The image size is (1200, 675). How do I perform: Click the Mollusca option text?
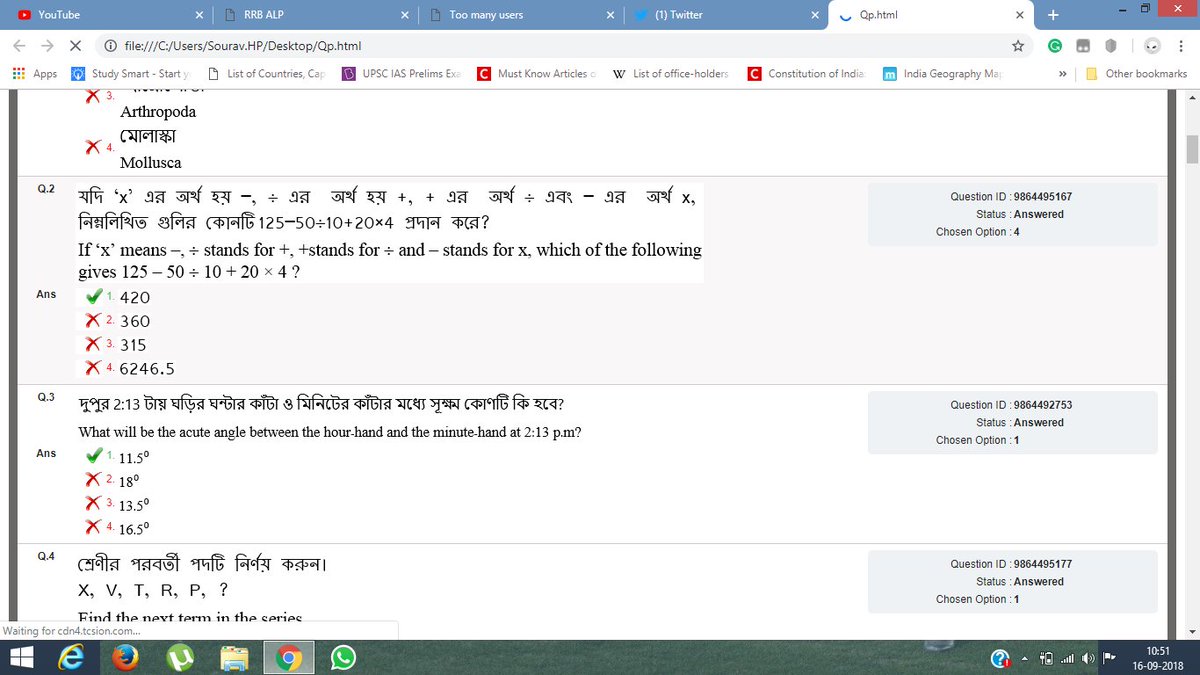(x=150, y=162)
